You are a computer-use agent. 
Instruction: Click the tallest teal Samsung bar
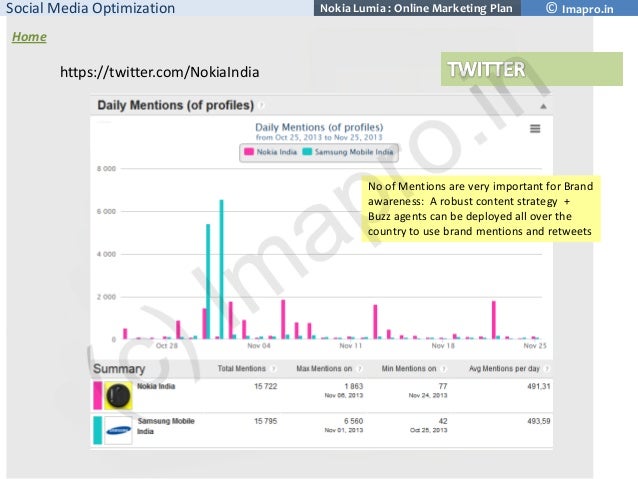pyautogui.click(x=221, y=269)
